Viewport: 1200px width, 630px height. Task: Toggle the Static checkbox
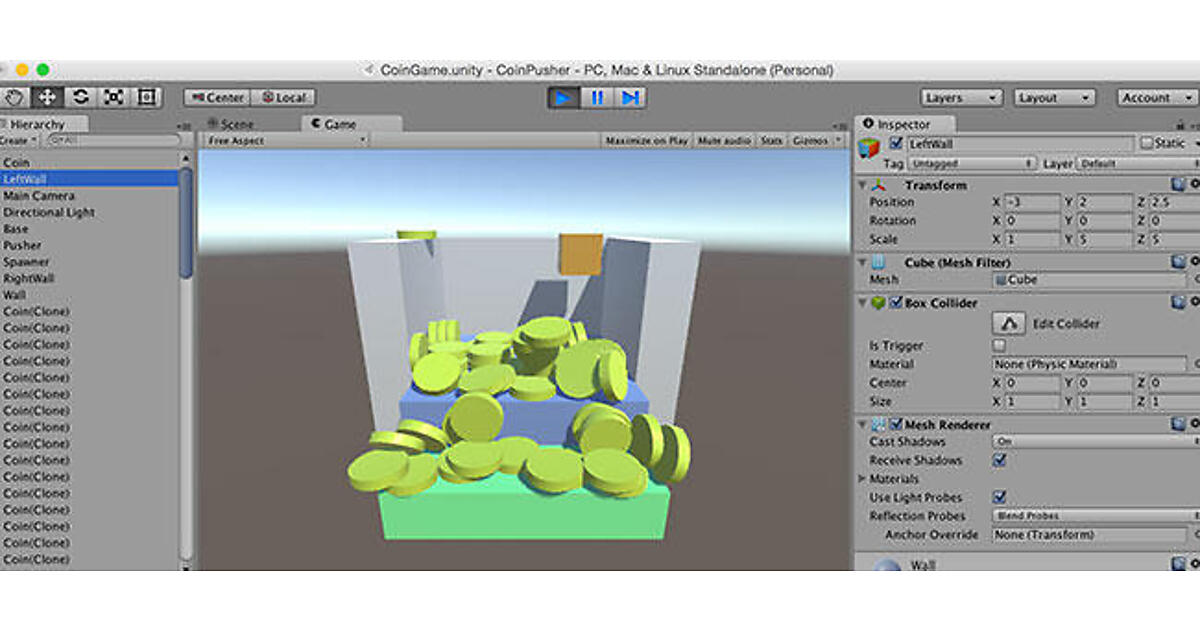(1147, 143)
